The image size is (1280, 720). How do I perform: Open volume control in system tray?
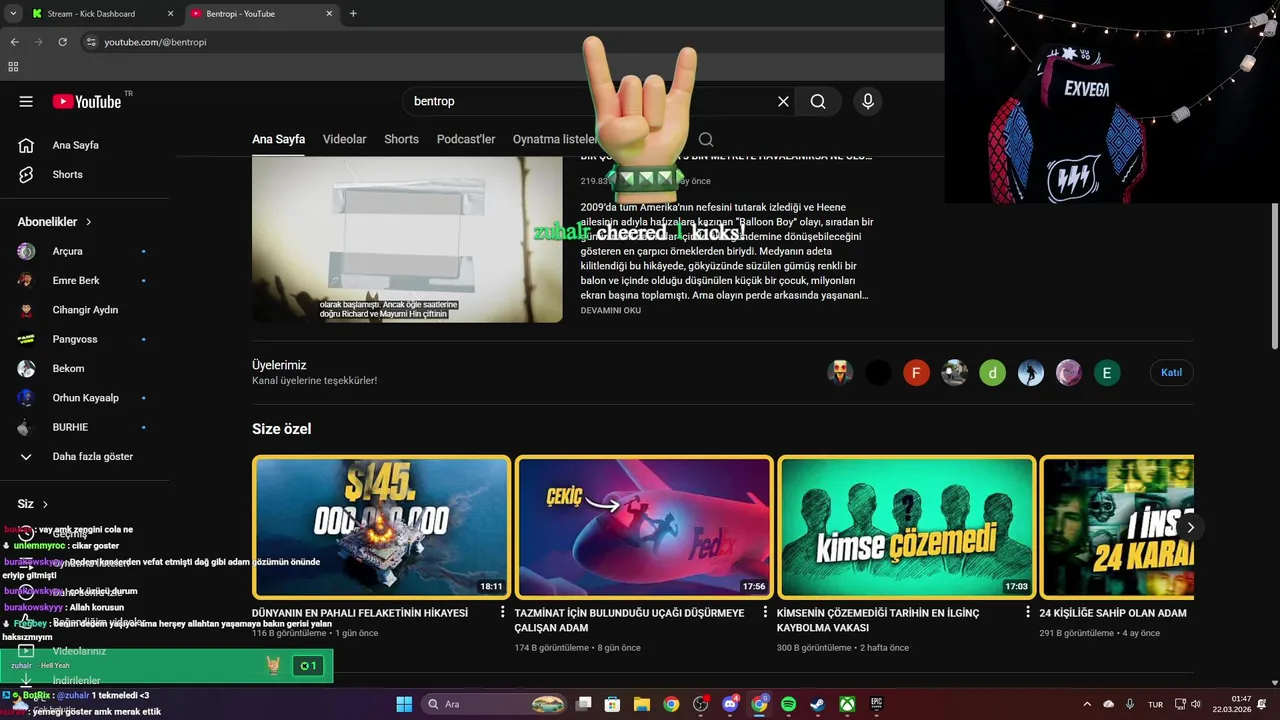pos(1195,704)
